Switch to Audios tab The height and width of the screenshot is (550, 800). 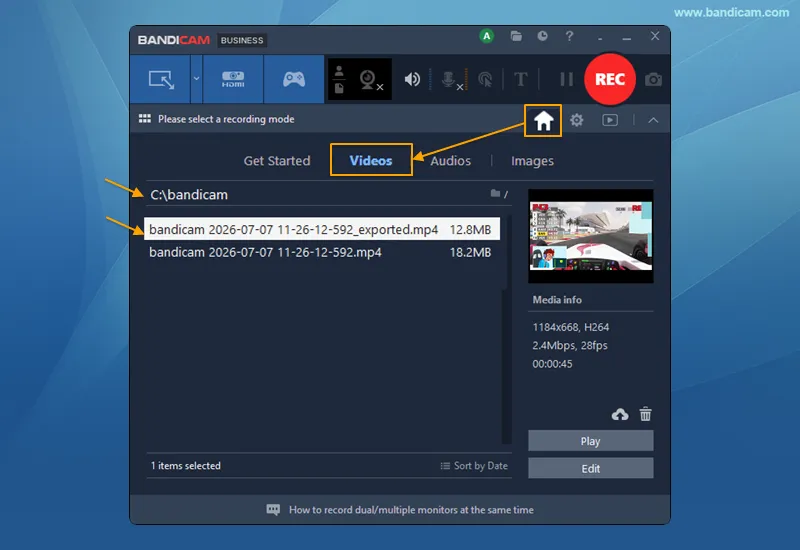(x=451, y=161)
